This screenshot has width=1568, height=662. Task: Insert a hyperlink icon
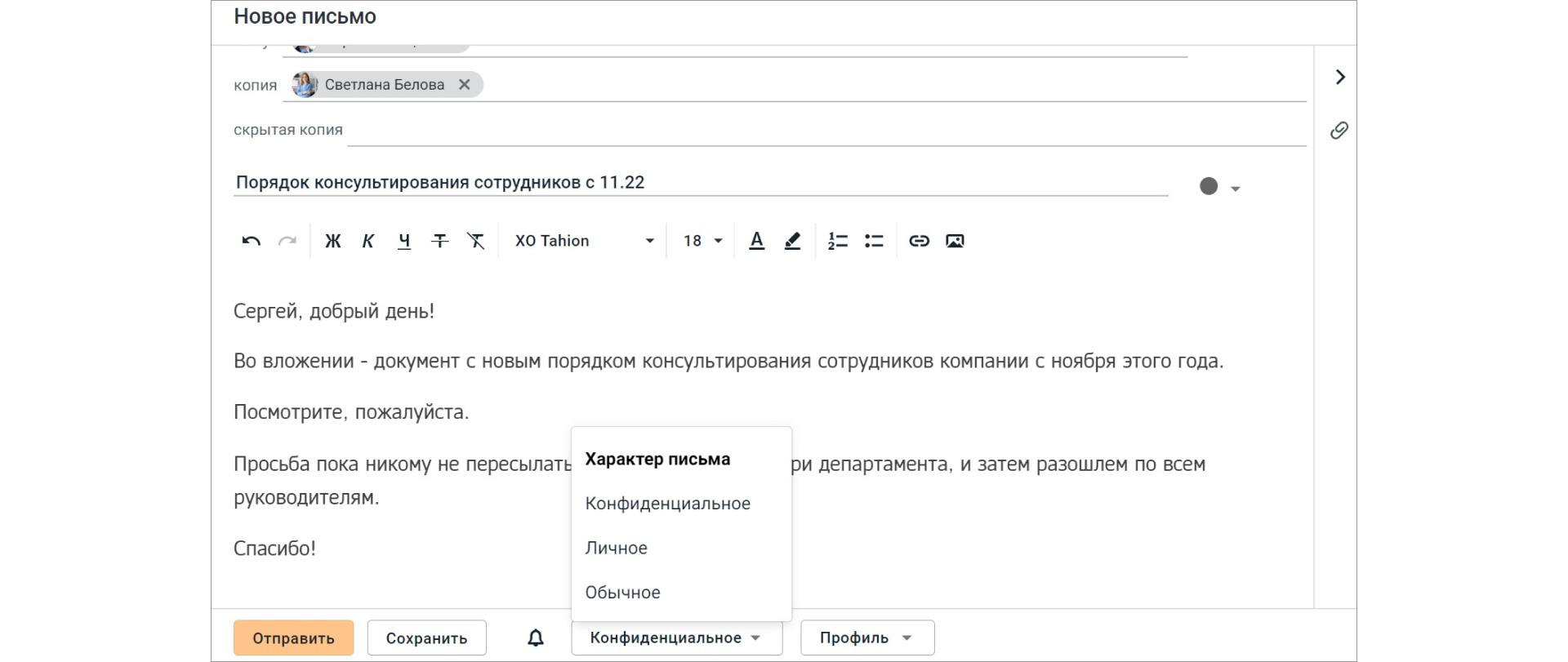point(919,241)
